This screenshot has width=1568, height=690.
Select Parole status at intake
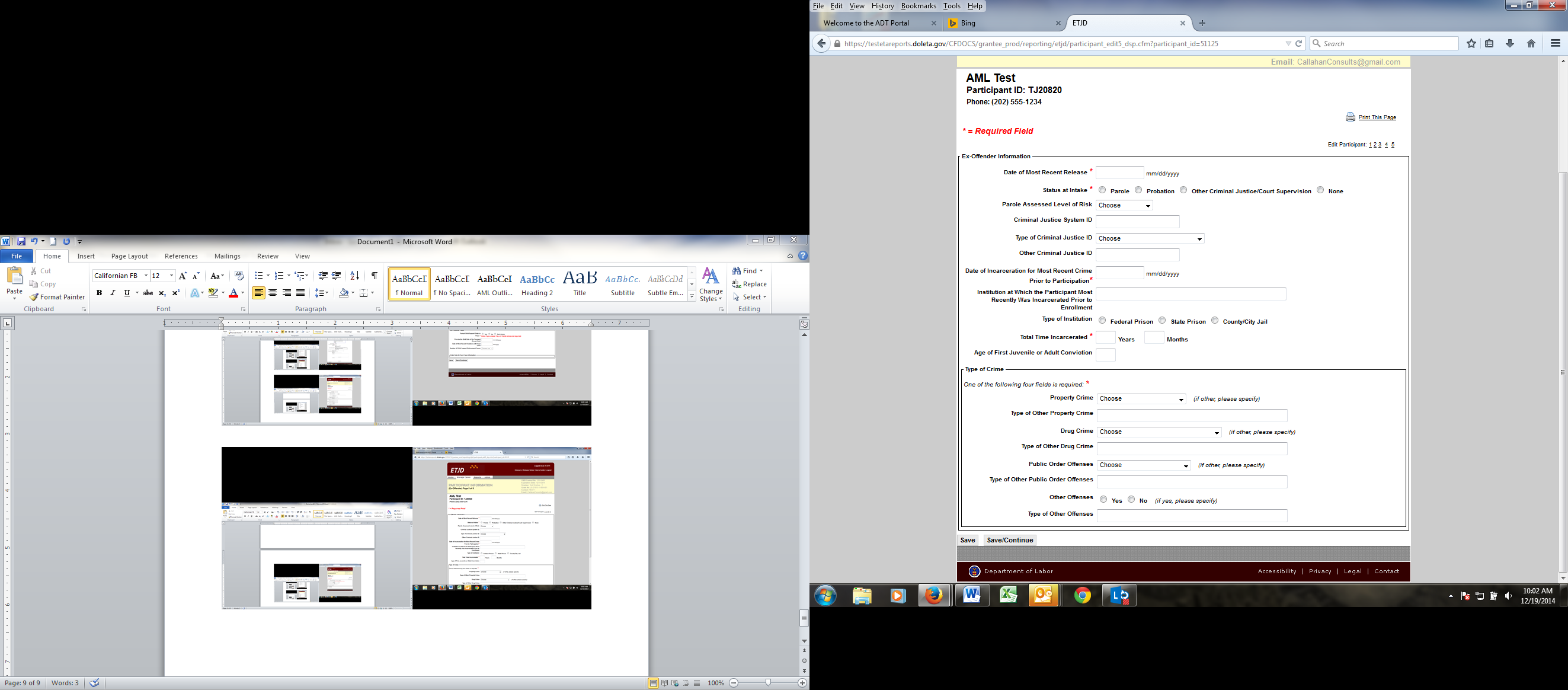(1102, 190)
